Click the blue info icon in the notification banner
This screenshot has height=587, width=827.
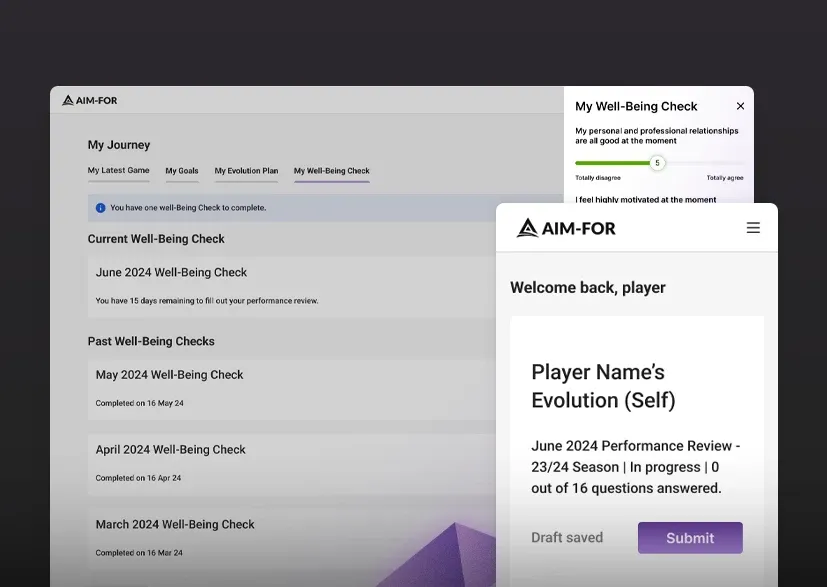(x=99, y=207)
